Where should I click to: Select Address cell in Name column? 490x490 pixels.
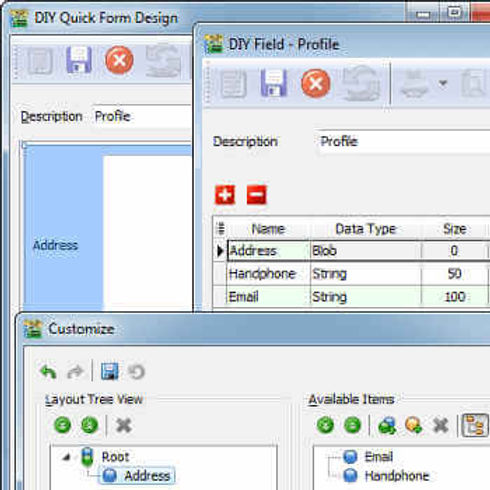tap(268, 251)
